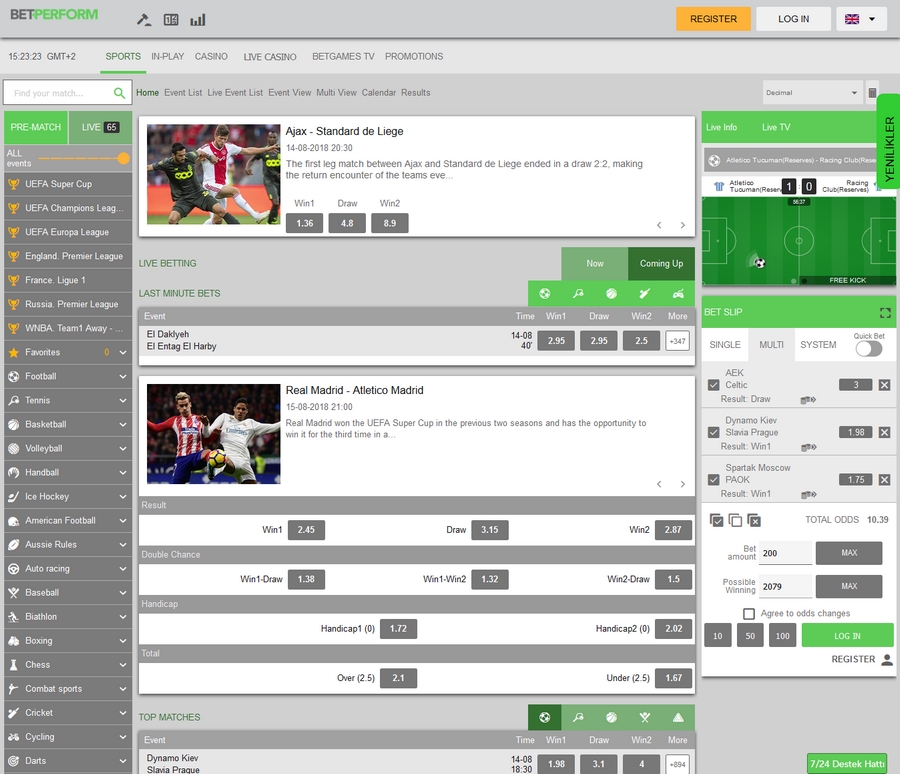Filter last minute bets by cricket icon
900x774 pixels.
click(x=645, y=293)
